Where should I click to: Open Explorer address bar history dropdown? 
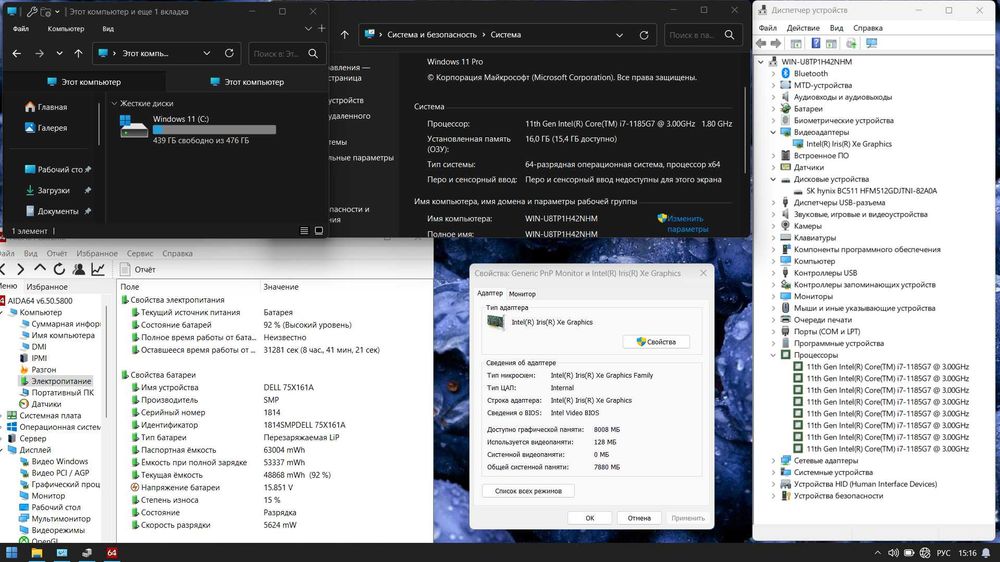point(207,54)
